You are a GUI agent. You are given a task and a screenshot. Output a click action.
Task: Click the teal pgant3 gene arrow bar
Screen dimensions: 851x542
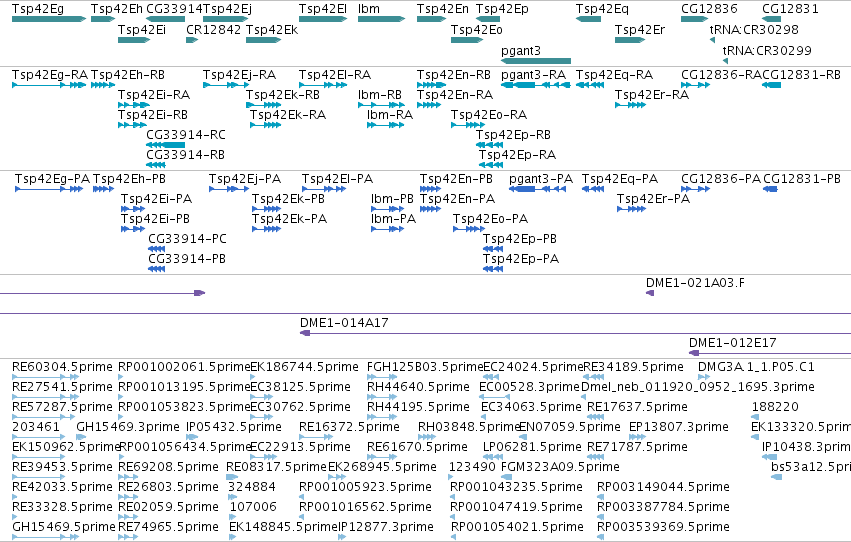tap(536, 61)
